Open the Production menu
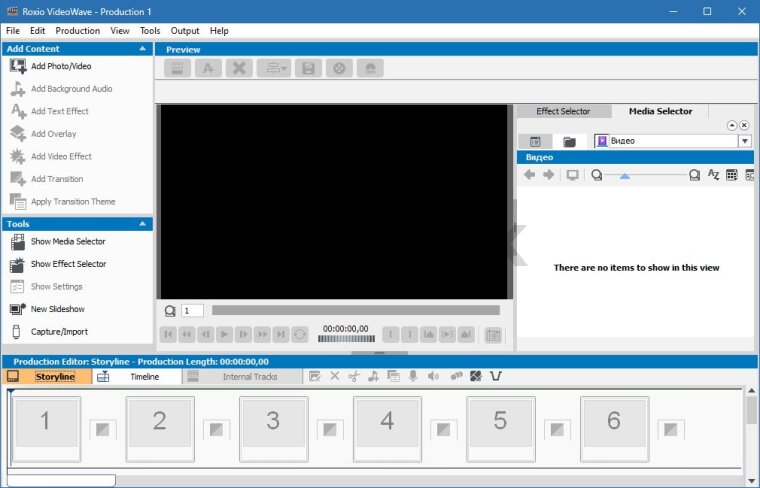The image size is (760, 488). [77, 31]
